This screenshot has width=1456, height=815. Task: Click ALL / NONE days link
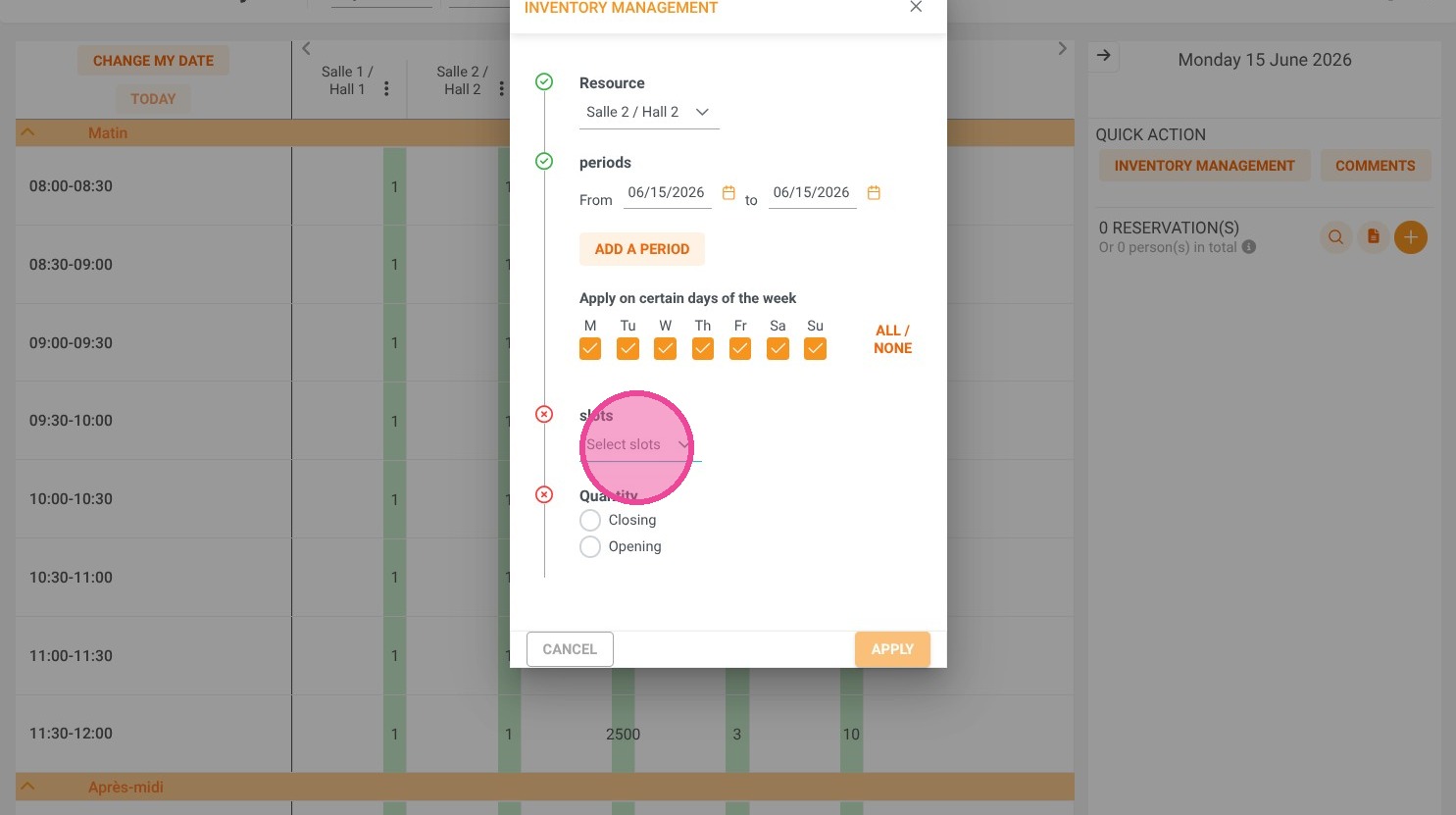point(892,339)
